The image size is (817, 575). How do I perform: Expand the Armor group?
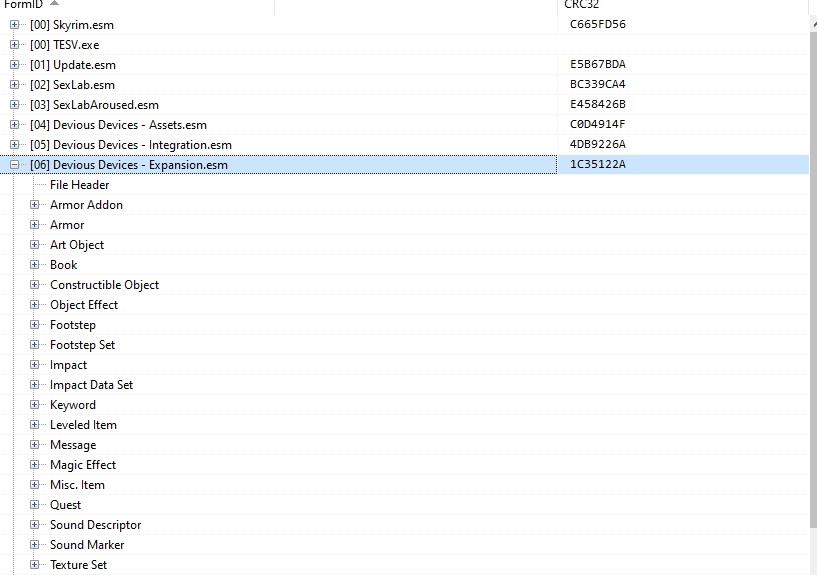[x=34, y=224]
